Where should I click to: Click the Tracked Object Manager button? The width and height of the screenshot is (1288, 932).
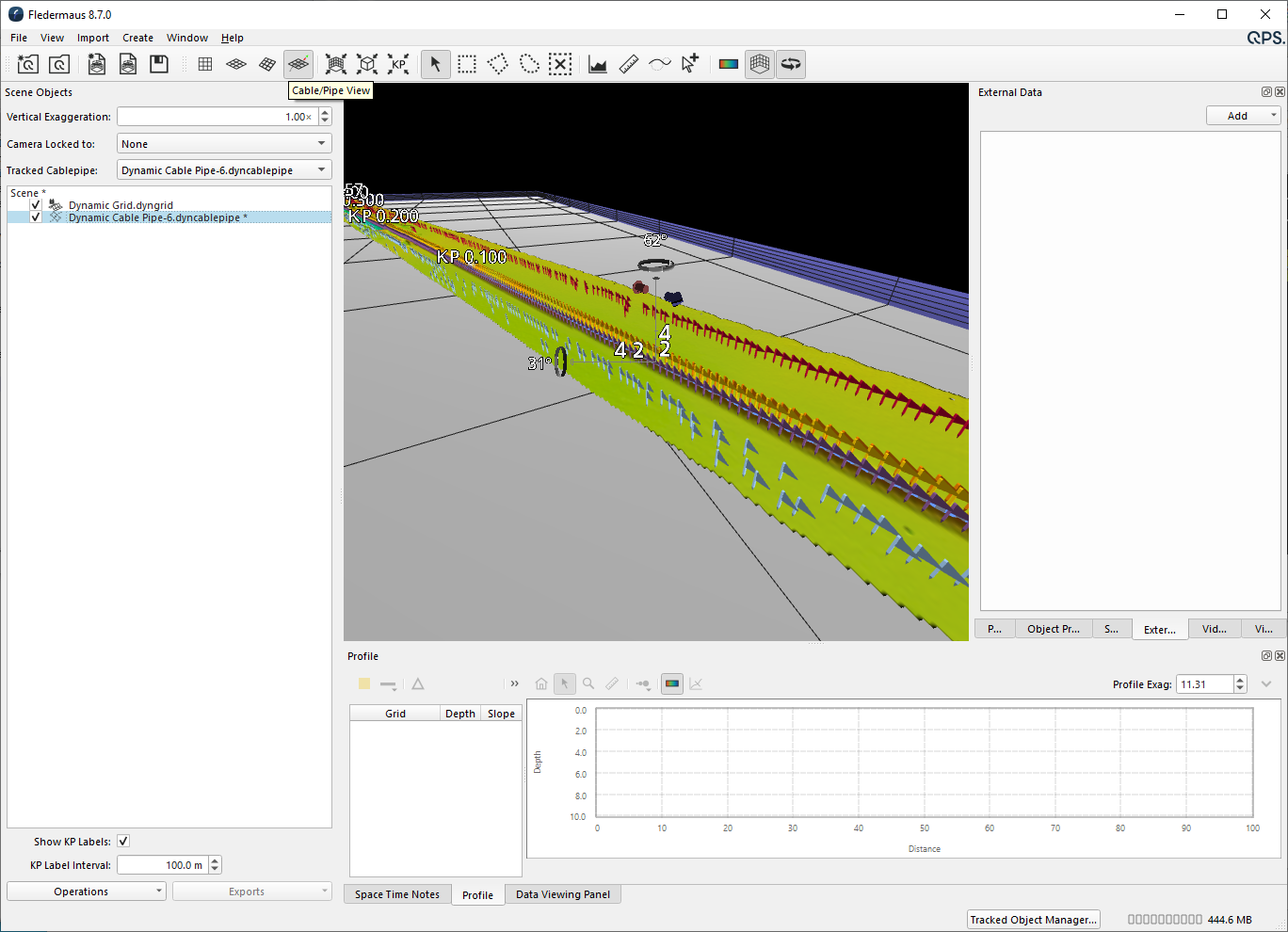point(1033,920)
